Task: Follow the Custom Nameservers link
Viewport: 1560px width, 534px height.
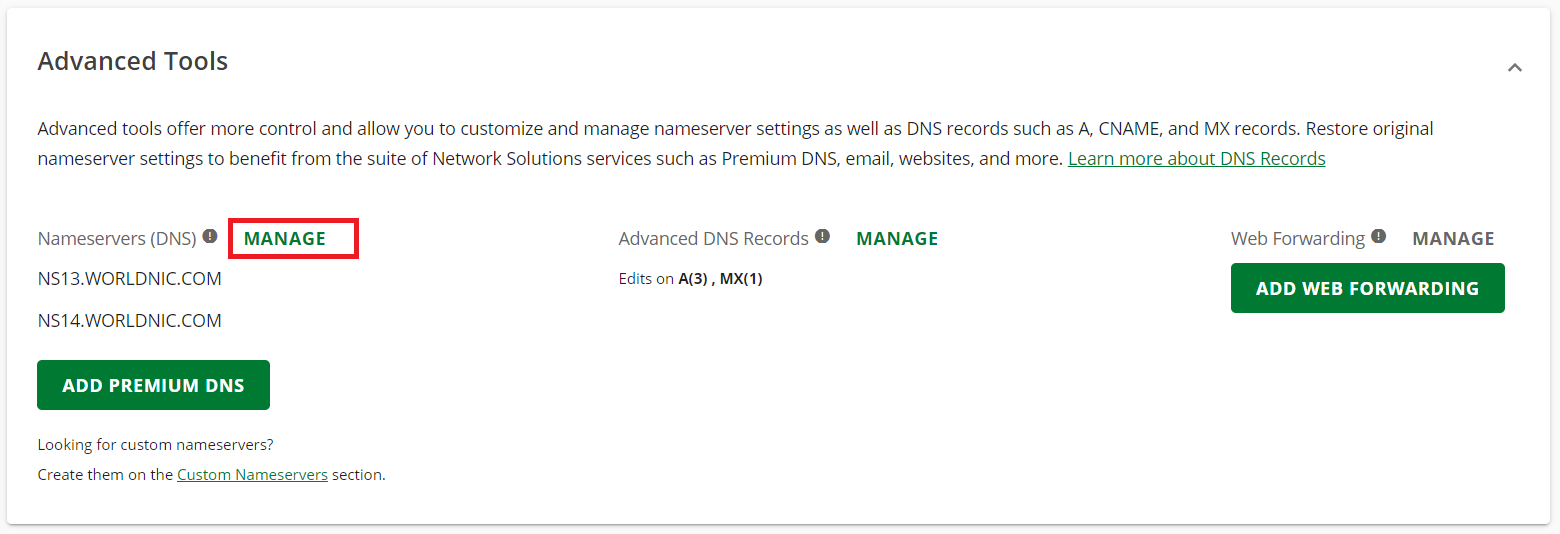Action: [252, 475]
